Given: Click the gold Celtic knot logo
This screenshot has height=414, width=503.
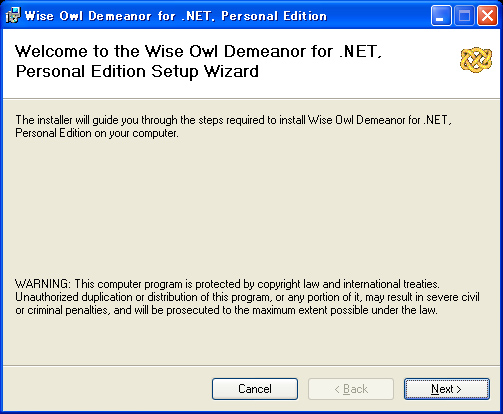Looking at the screenshot, I should click(476, 60).
